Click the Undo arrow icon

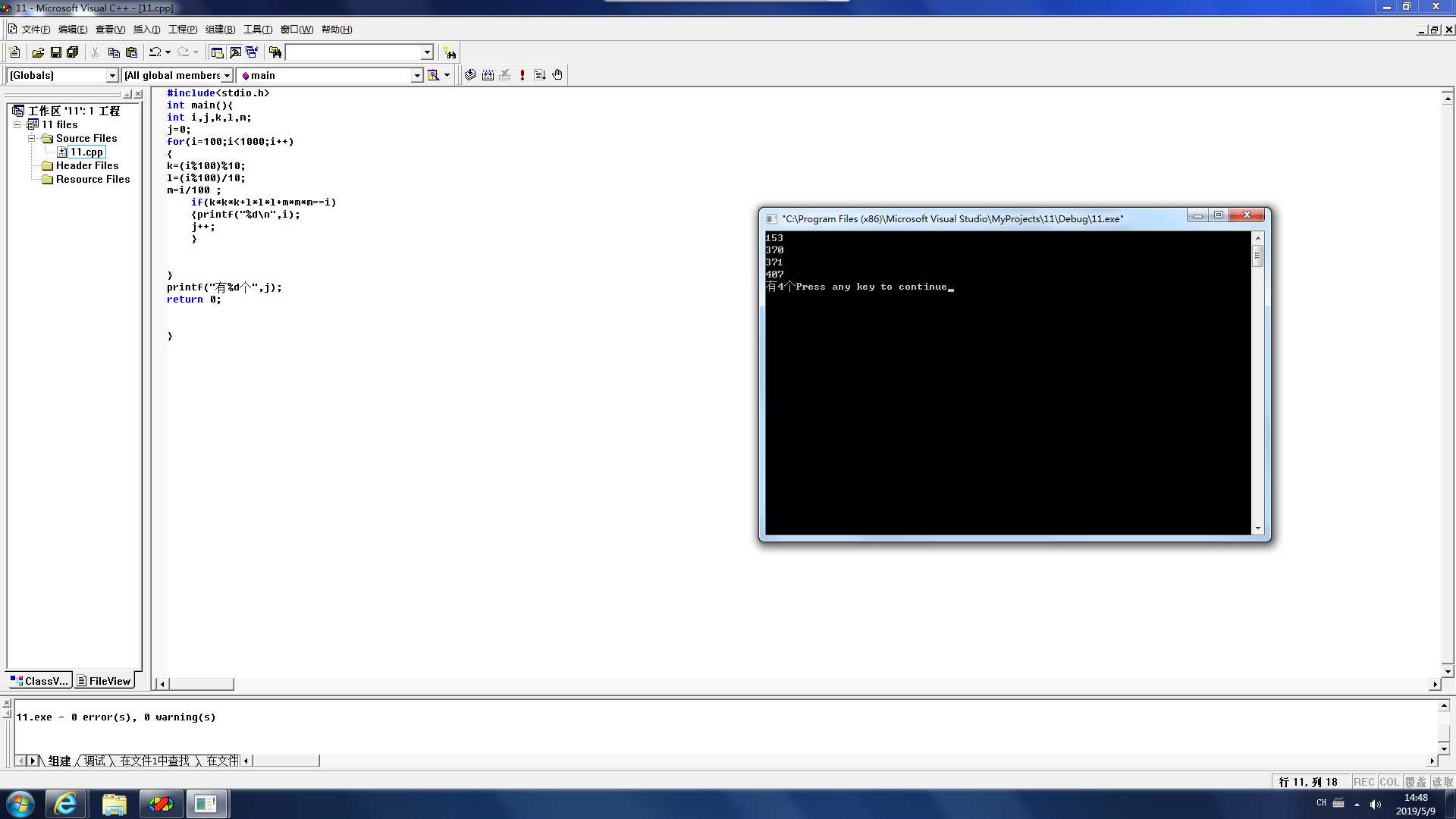[155, 52]
